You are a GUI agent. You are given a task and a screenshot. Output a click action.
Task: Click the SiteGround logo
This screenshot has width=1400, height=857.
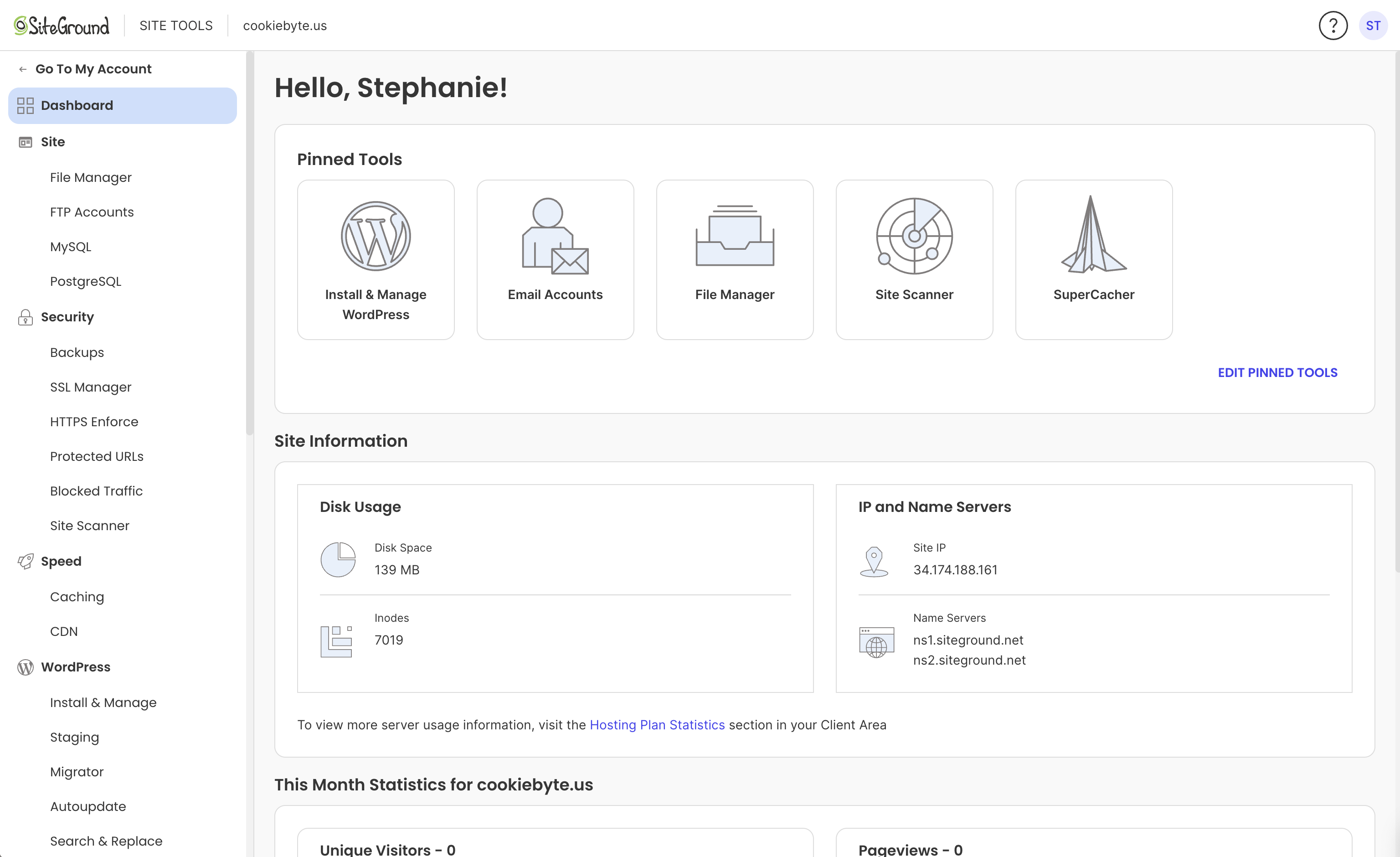coord(62,26)
